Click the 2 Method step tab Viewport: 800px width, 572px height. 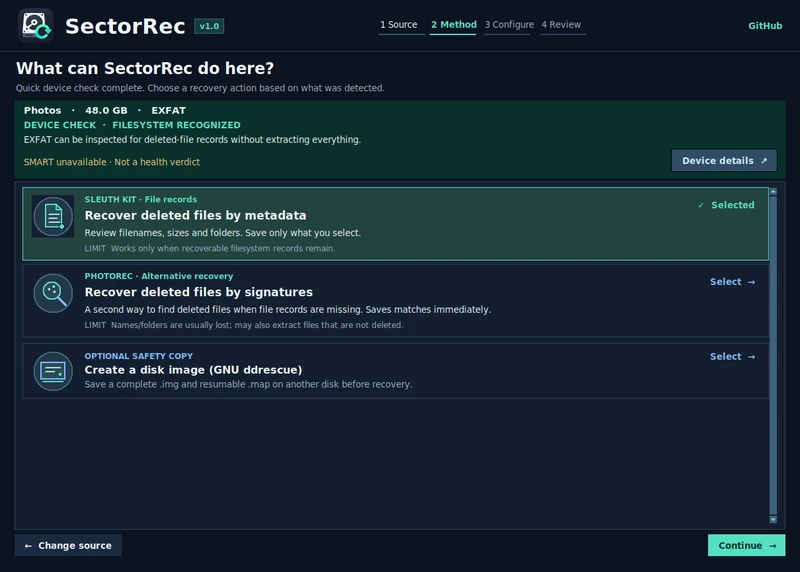pyautogui.click(x=453, y=26)
